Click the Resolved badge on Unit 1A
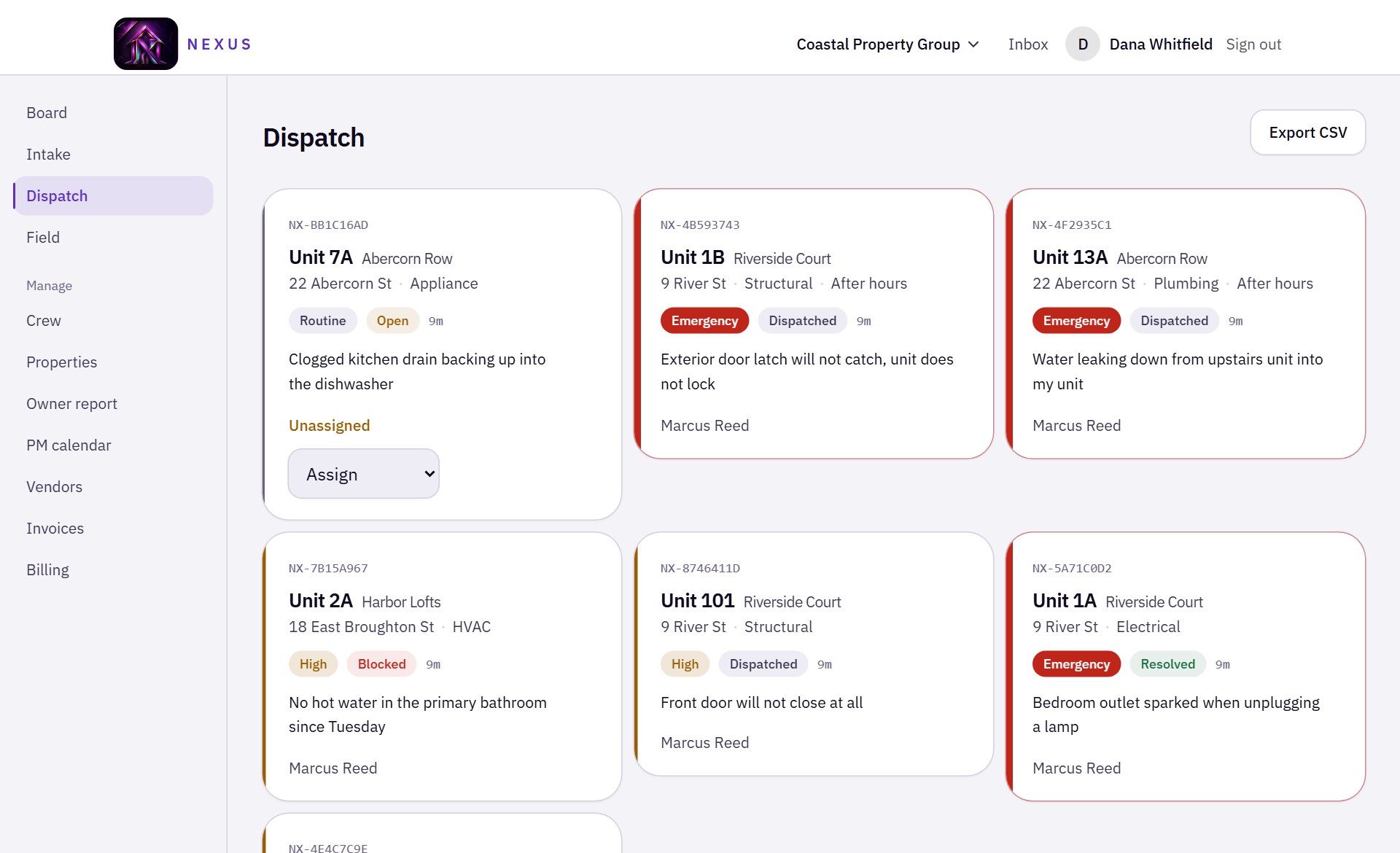 point(1167,664)
